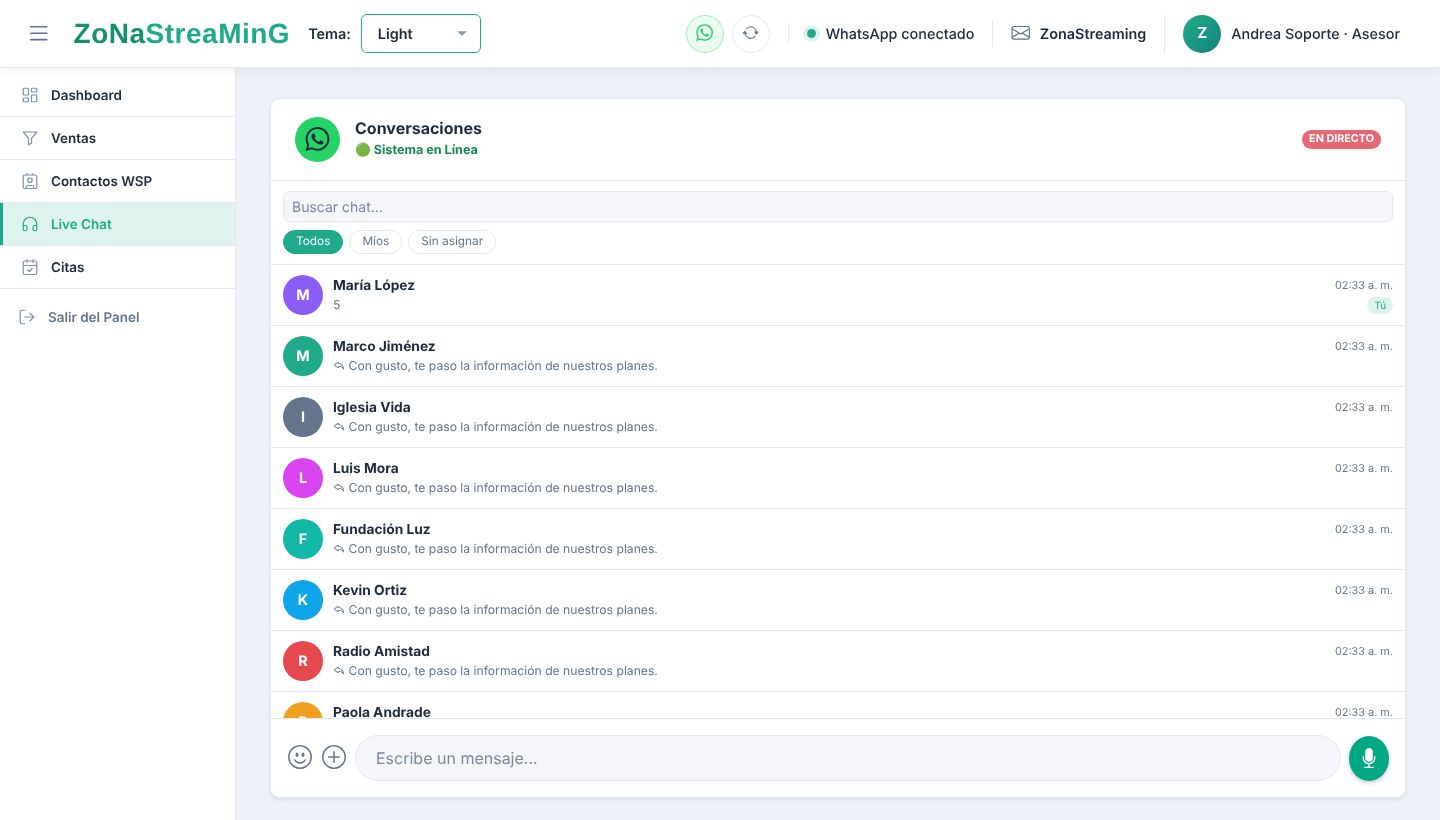
Task: Click the ZoNaStreaMinG logo
Action: click(181, 34)
